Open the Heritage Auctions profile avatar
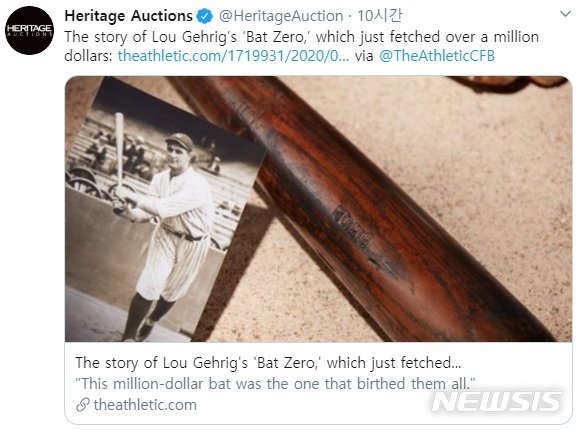The image size is (582, 430). point(29,30)
